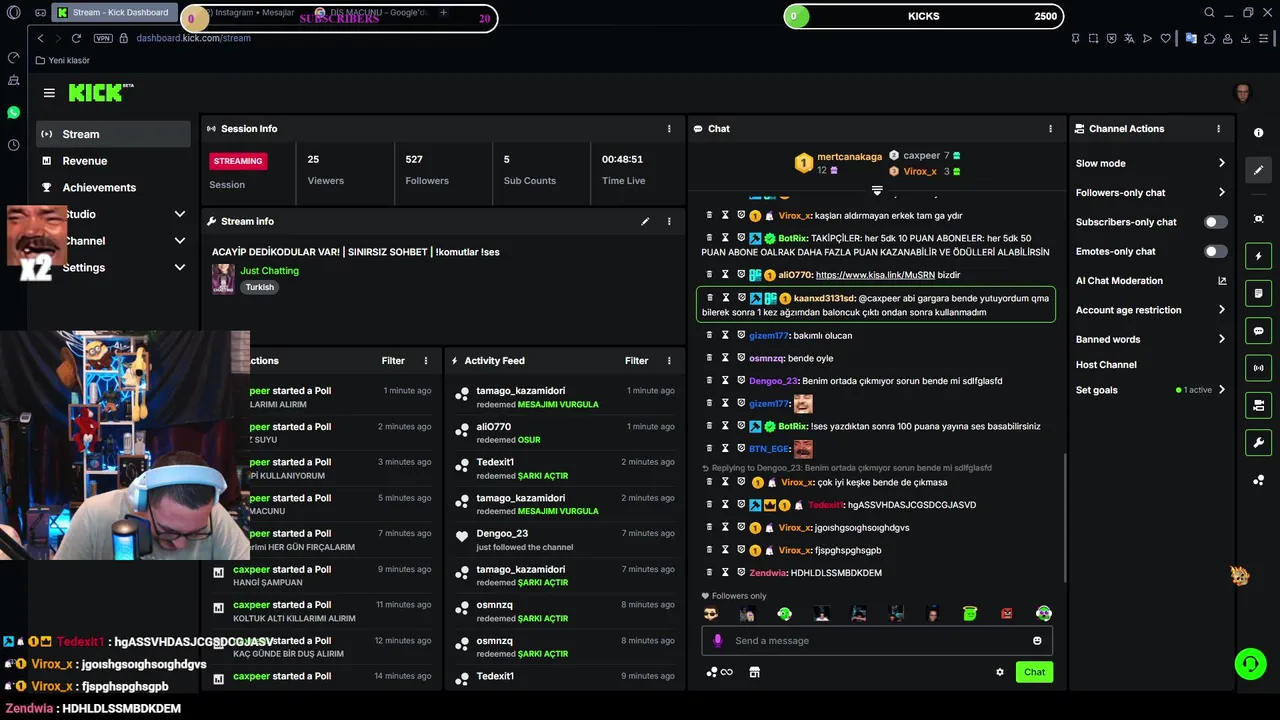
Task: Open the hamburger menu next to Kick logo
Action: pos(49,93)
